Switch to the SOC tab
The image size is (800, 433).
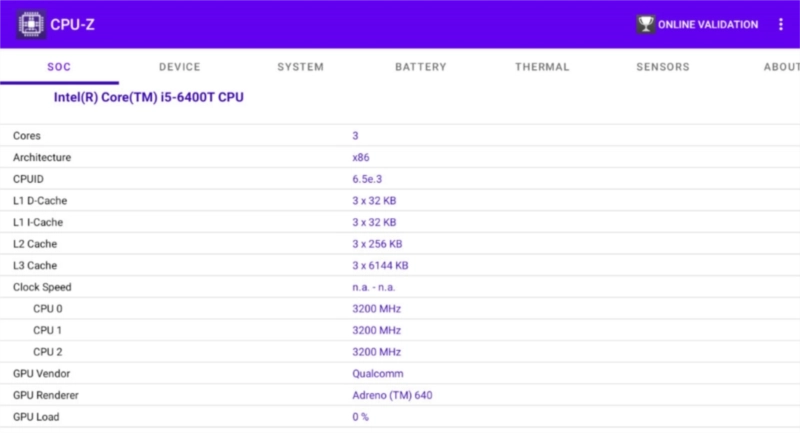point(59,67)
